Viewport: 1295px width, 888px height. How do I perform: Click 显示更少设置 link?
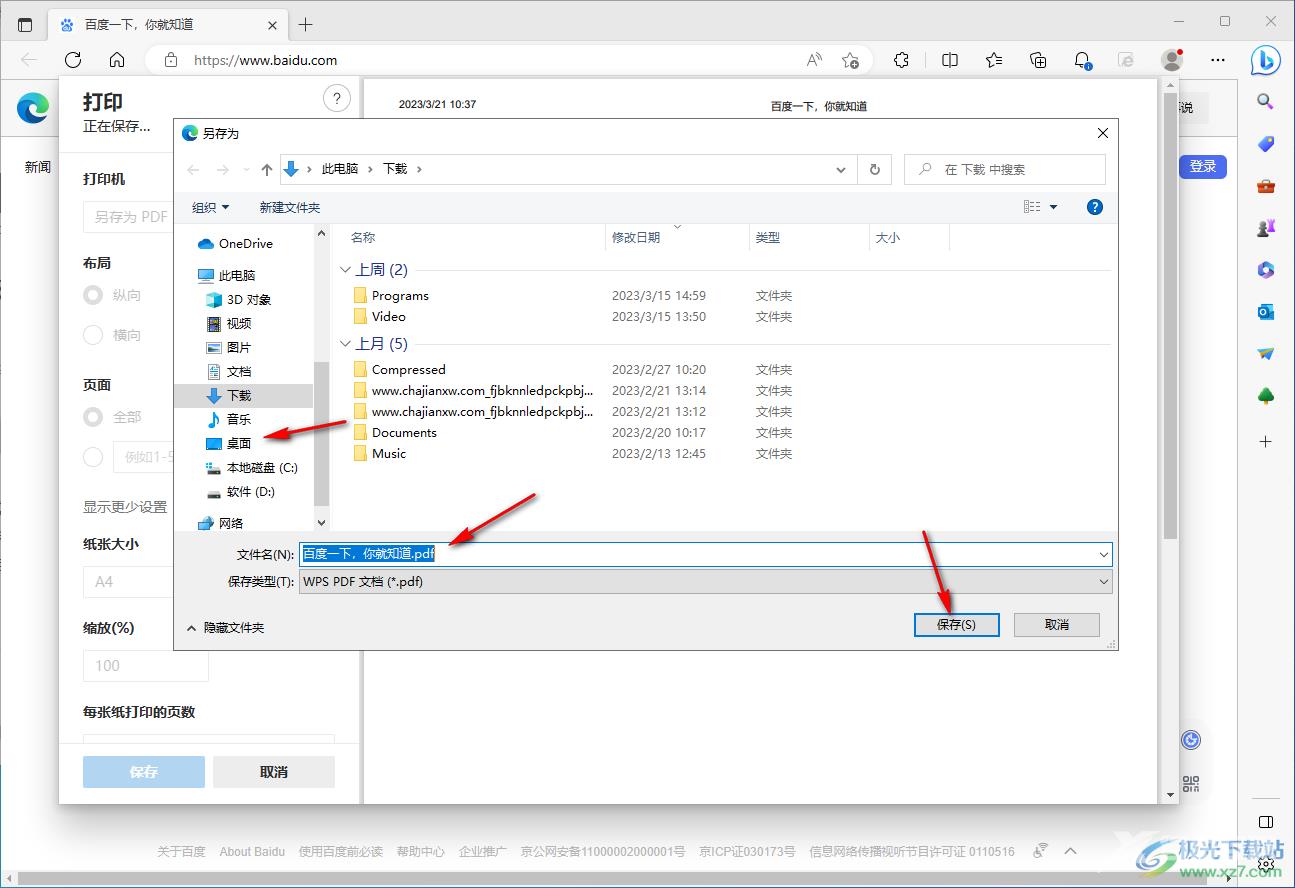coord(125,507)
